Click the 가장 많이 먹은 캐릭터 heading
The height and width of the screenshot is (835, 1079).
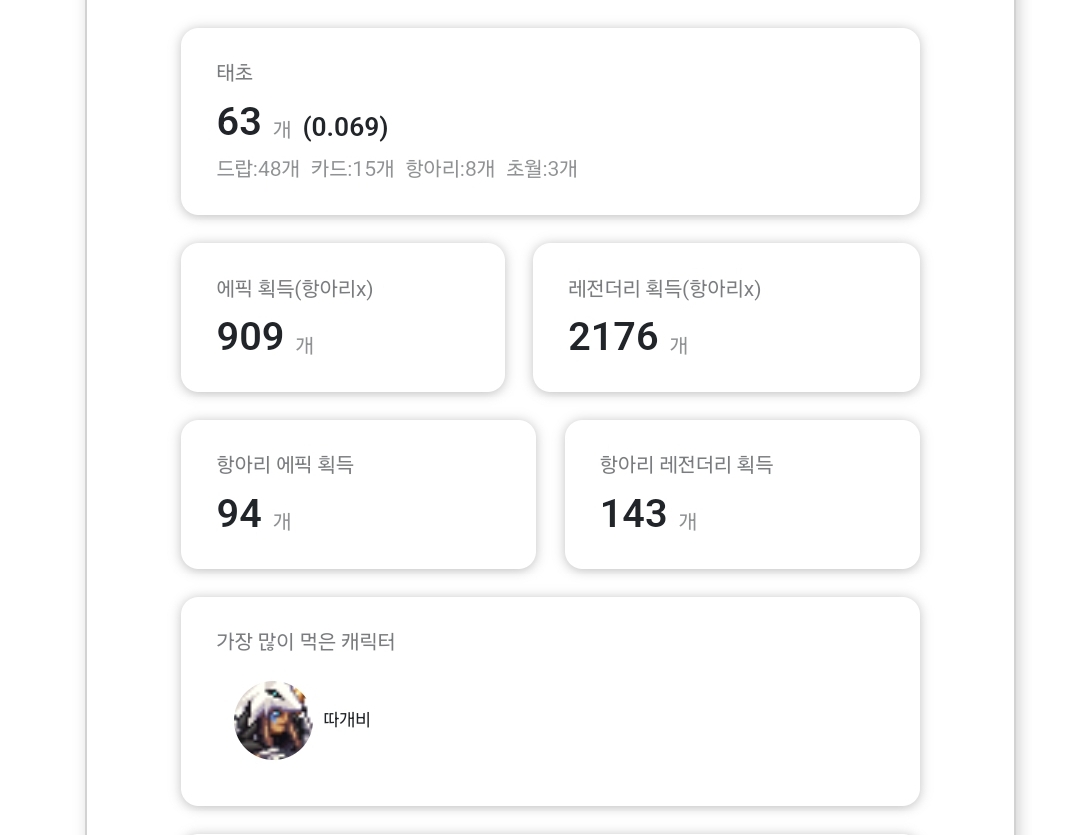tap(305, 642)
